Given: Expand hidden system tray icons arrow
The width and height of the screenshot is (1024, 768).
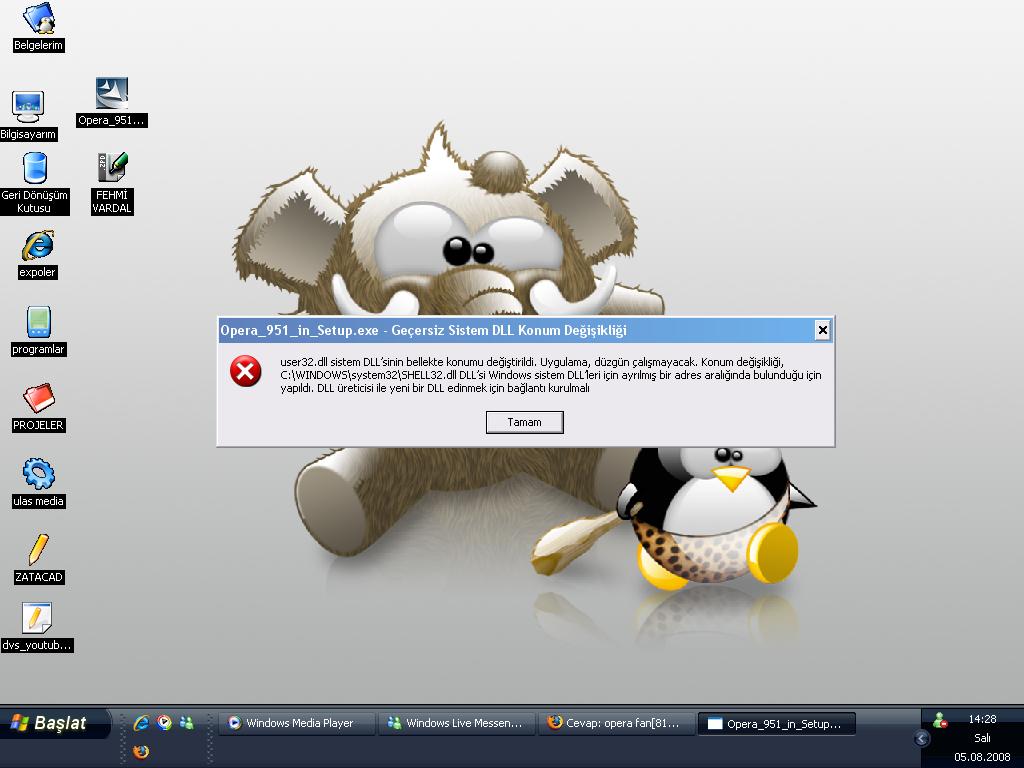Looking at the screenshot, I should click(922, 739).
